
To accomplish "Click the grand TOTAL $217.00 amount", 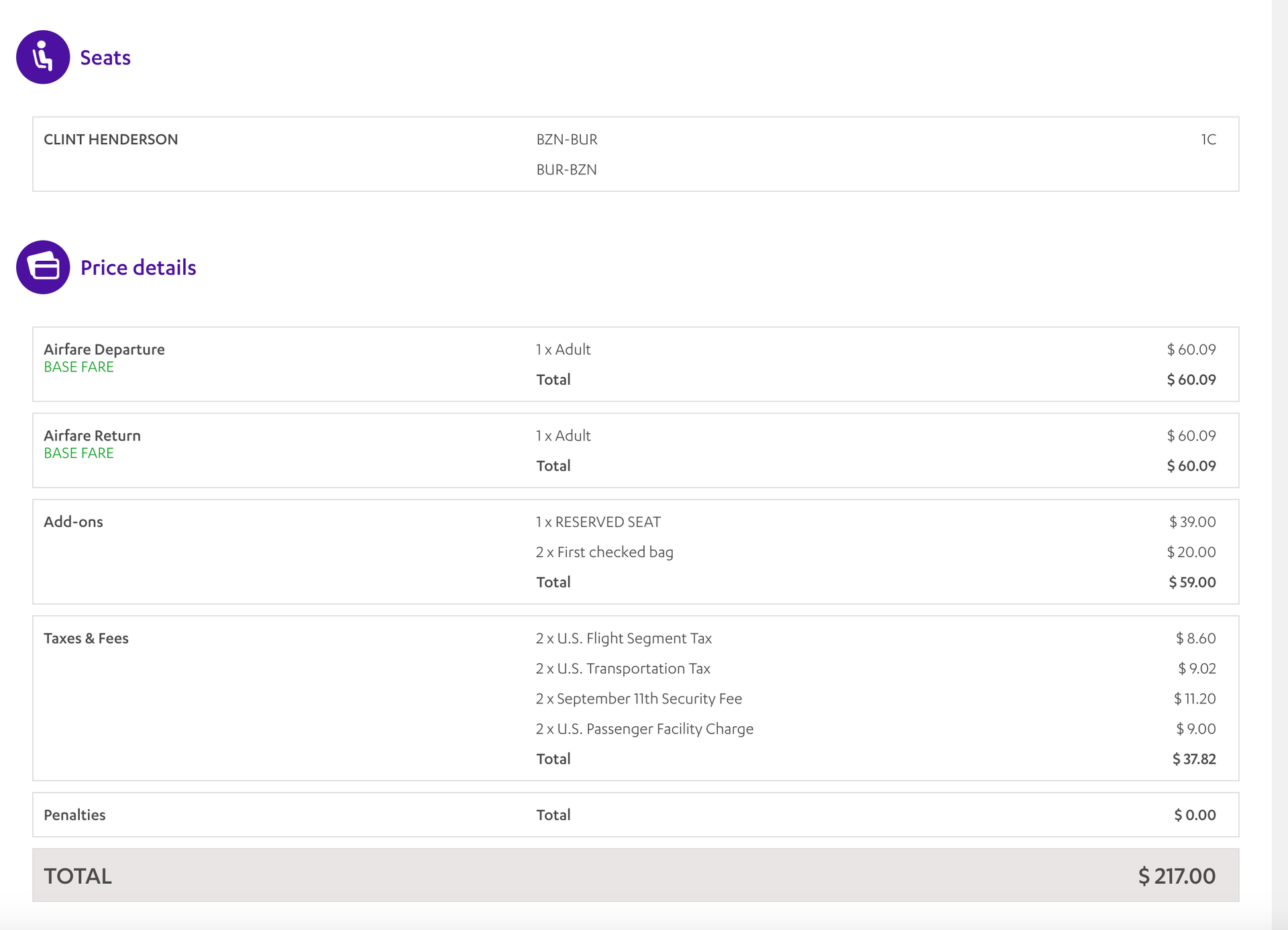I will point(1177,876).
